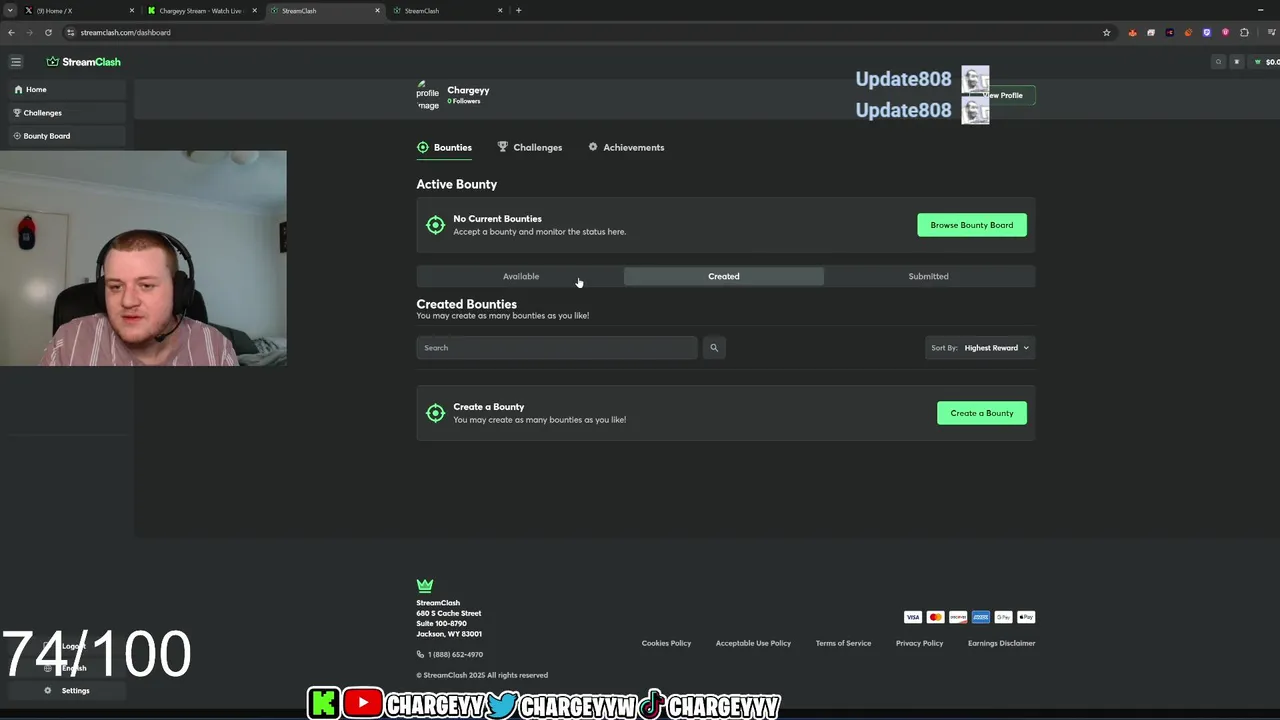This screenshot has width=1280, height=720.
Task: Click the browser forward arrow
Action: pos(29,32)
